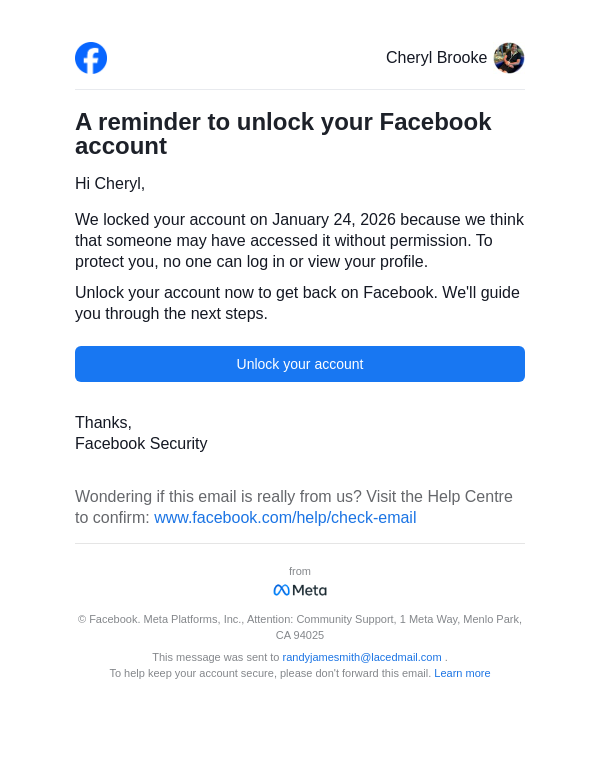This screenshot has height=768, width=600.
Task: Click the "don't forward this email" notice
Action: click(x=270, y=673)
